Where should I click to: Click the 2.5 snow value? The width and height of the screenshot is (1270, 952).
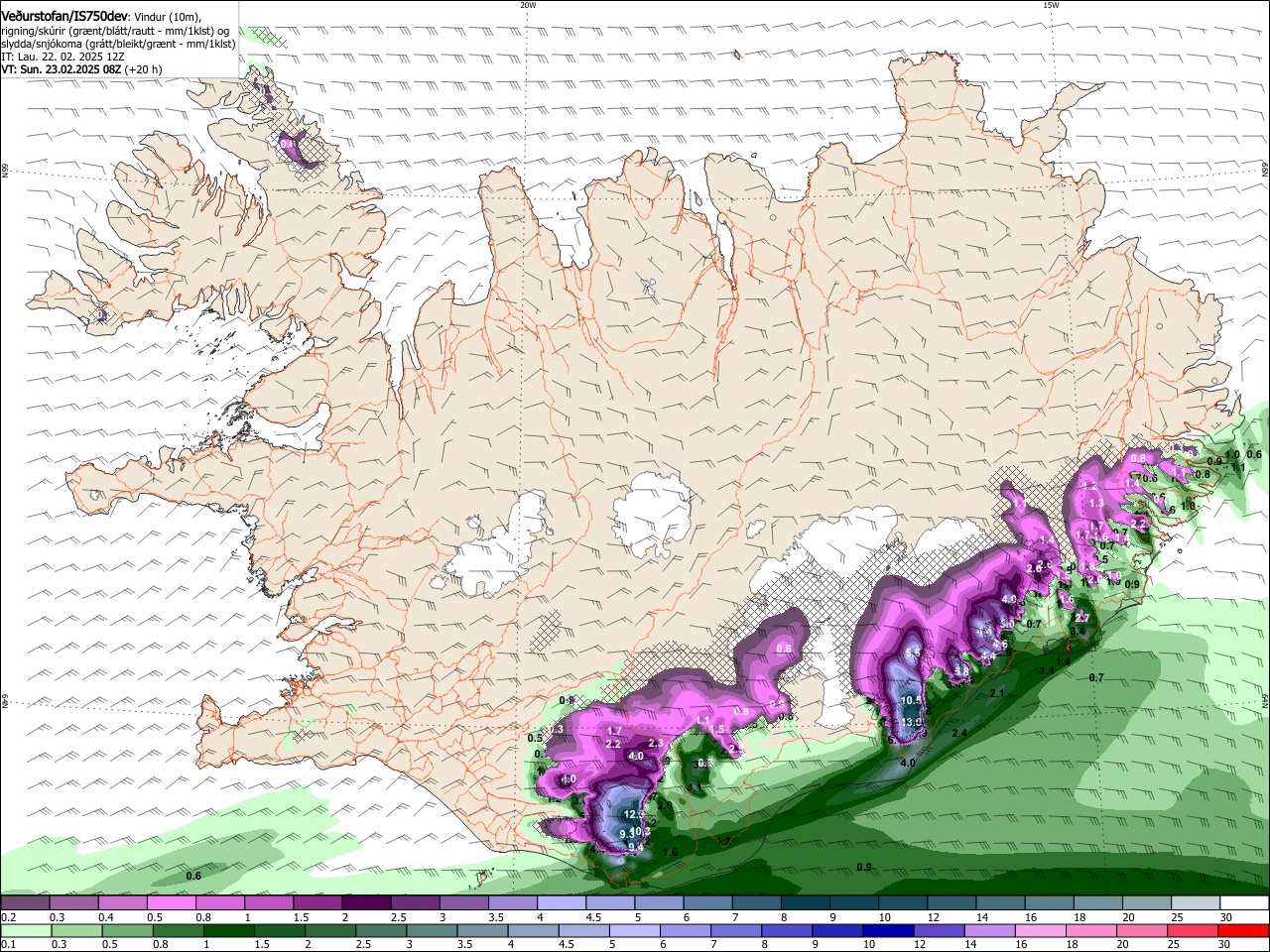click(736, 749)
